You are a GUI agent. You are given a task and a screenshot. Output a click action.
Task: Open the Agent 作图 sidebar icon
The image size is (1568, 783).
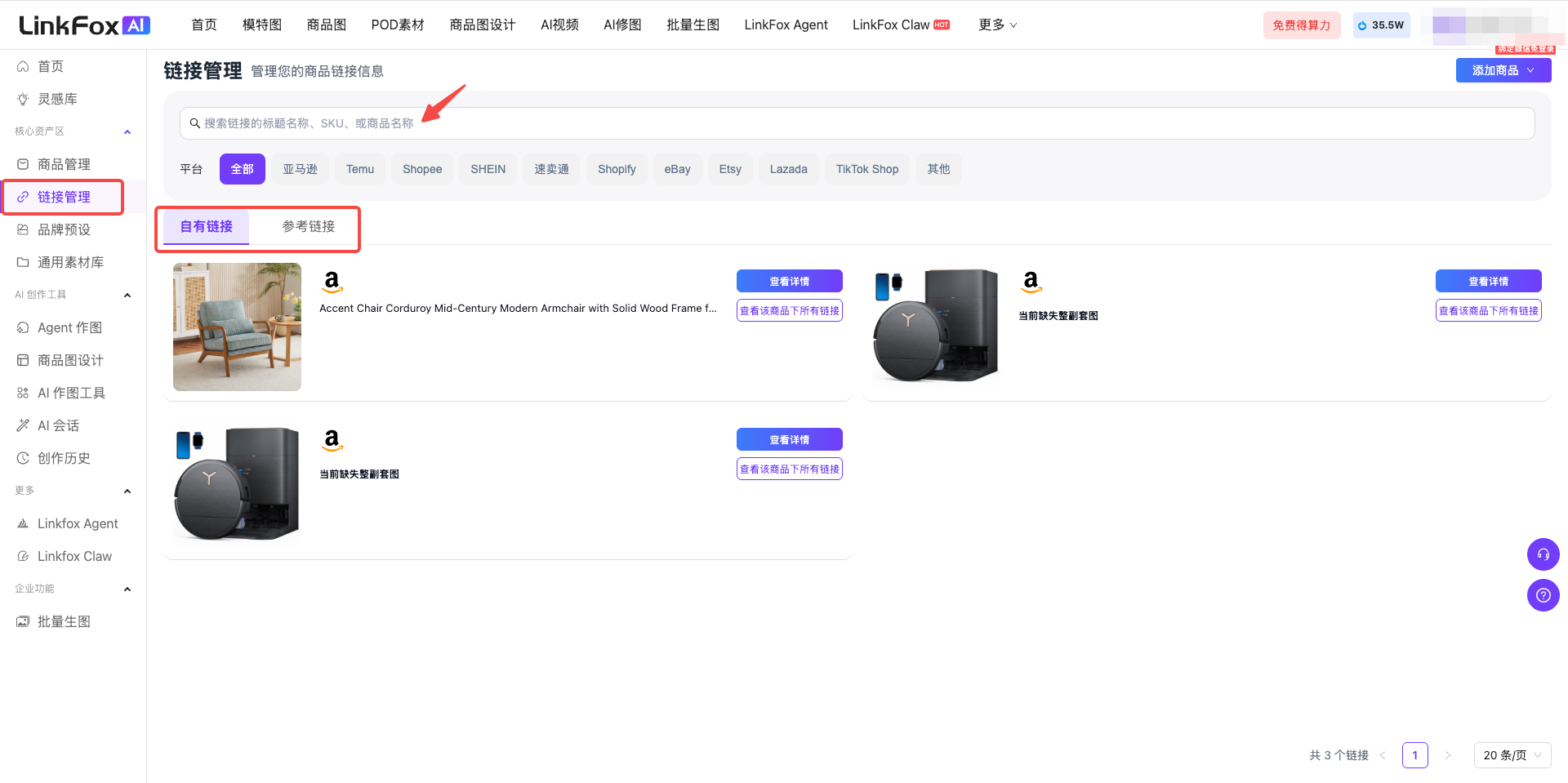(x=23, y=327)
